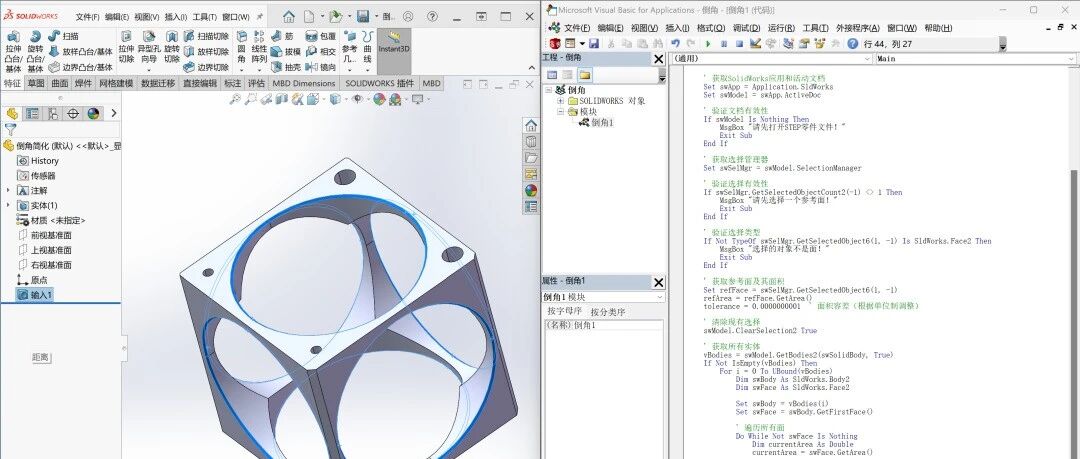The height and width of the screenshot is (459, 1080).
Task: Open the DisplayManager color sphere tab
Action: 93,114
